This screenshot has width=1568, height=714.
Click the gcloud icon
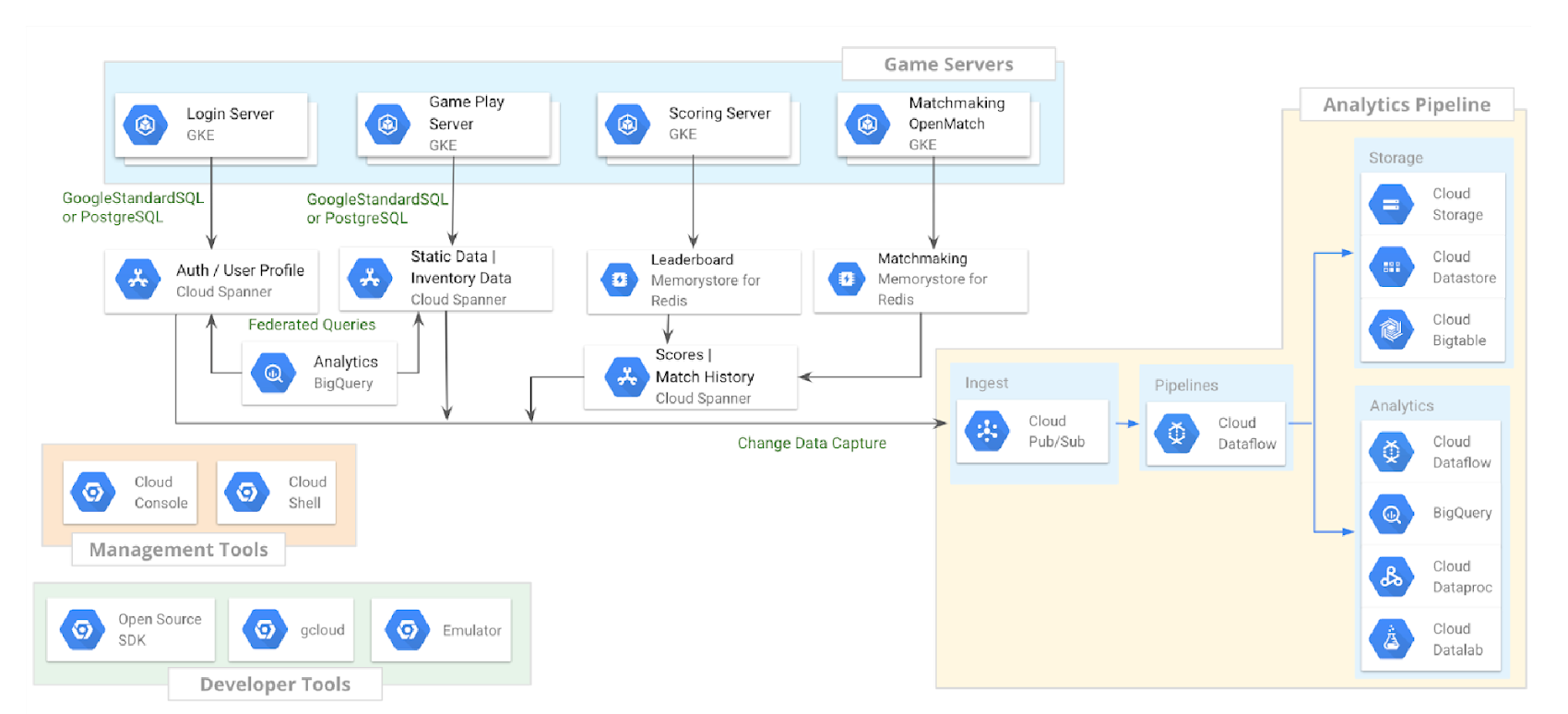(265, 629)
